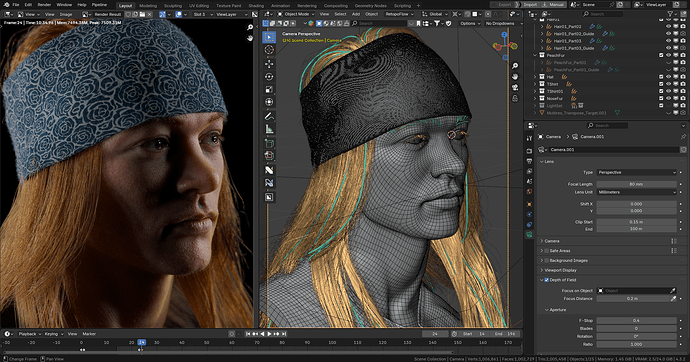Adjust the F-Stop value field
This screenshot has height=362, width=690.
(x=636, y=321)
